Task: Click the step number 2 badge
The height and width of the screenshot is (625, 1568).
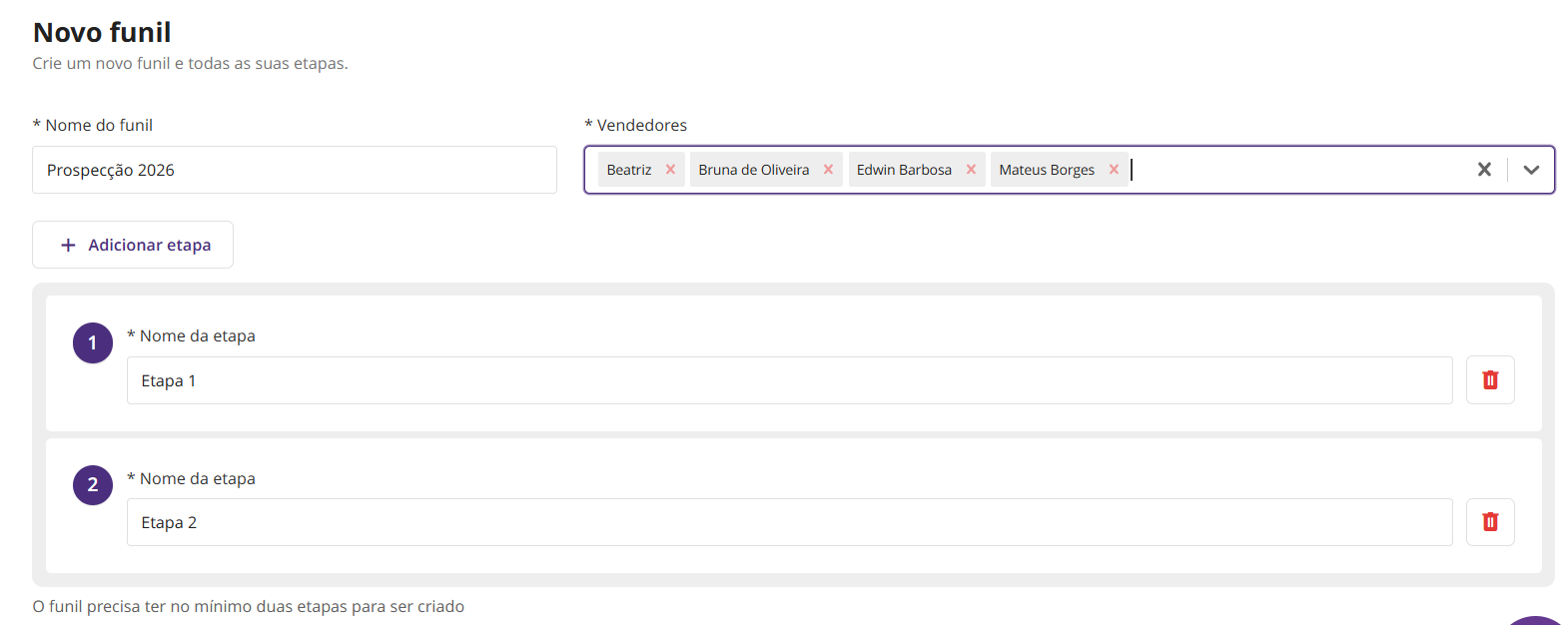Action: click(x=93, y=485)
